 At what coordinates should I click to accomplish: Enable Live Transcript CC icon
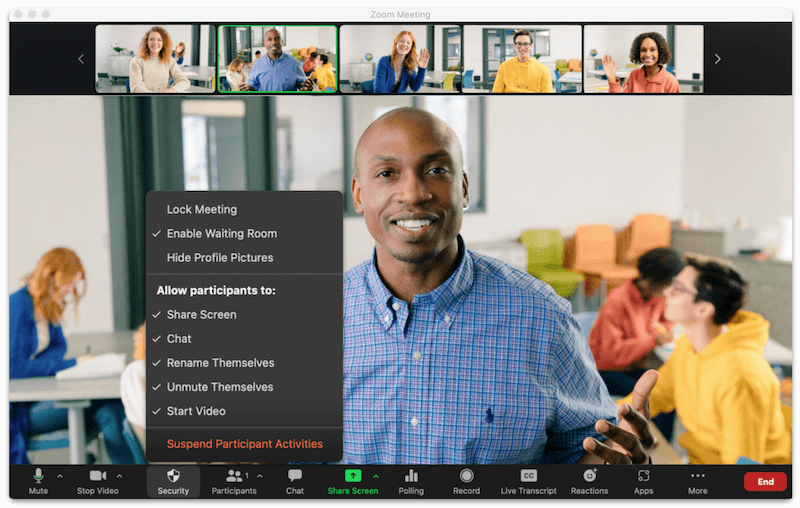tap(529, 476)
